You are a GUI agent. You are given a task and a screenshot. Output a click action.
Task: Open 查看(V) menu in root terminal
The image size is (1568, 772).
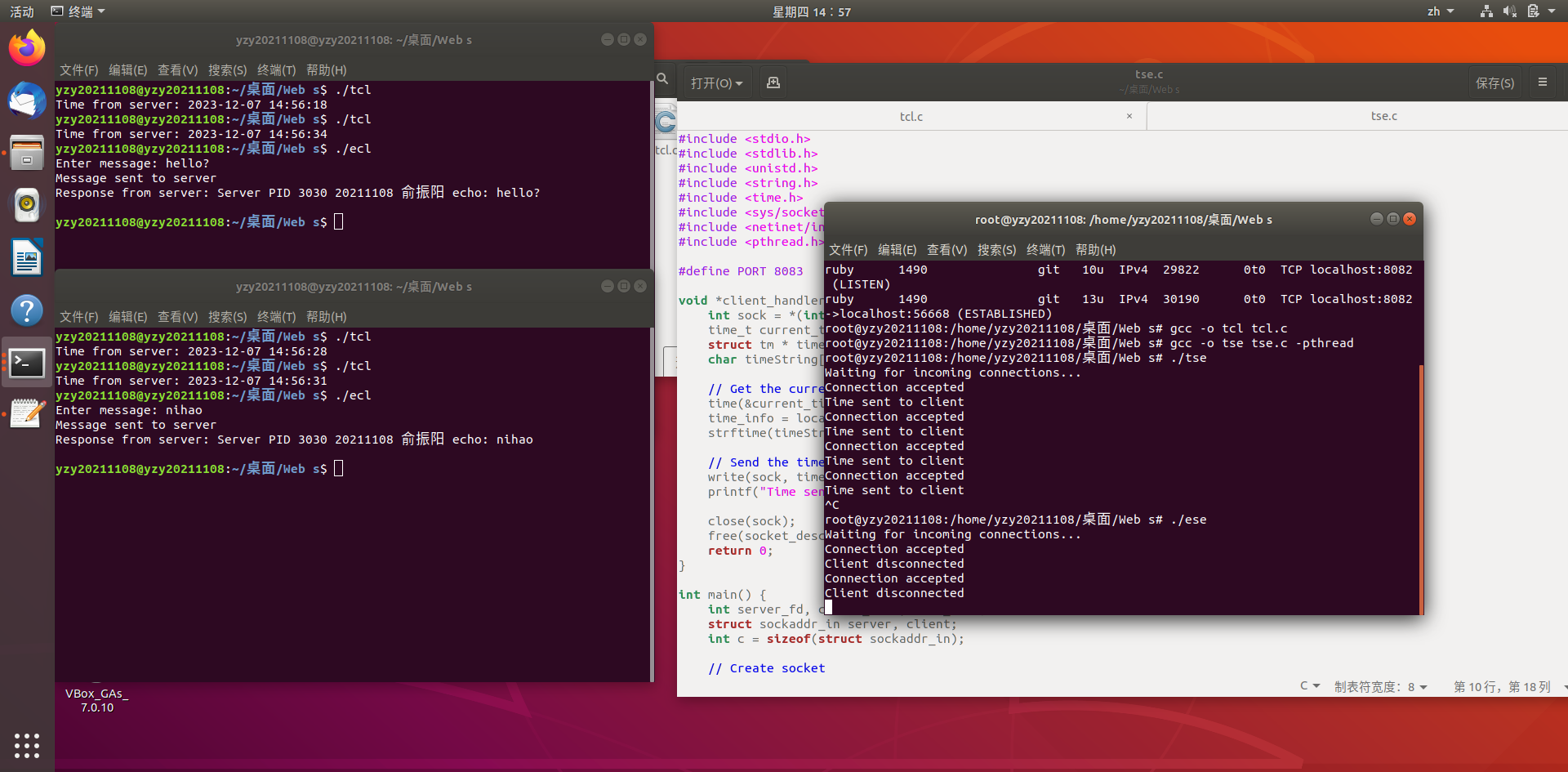tap(947, 250)
